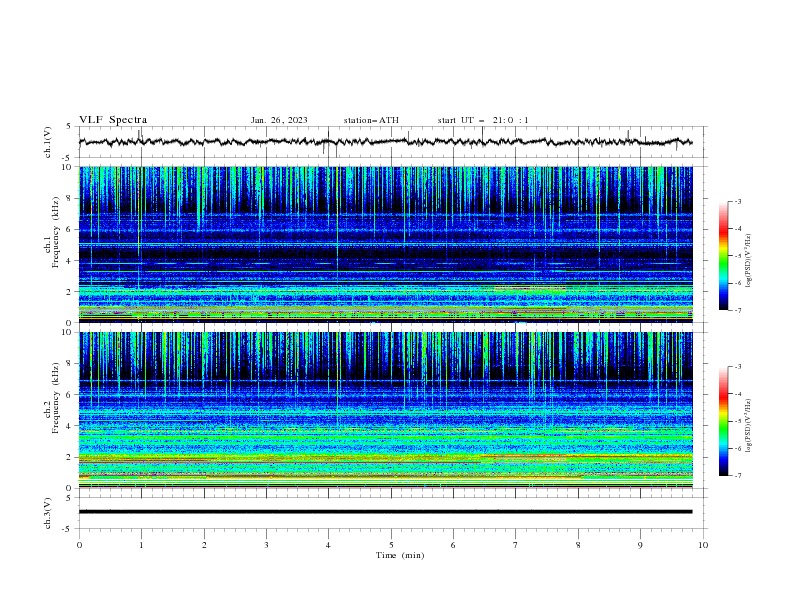Click the time axis tick label '2'
Image resolution: width=792 pixels, height=612 pixels.
(x=204, y=545)
